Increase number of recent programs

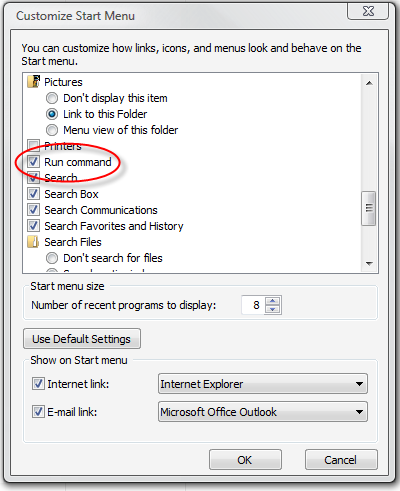(273, 301)
